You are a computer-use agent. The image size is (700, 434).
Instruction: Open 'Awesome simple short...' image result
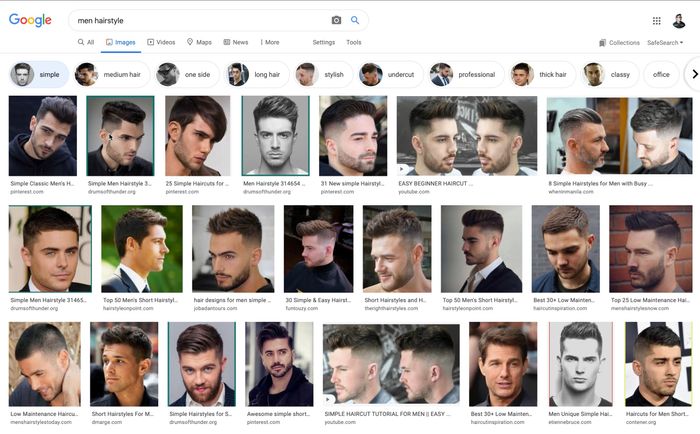point(279,364)
